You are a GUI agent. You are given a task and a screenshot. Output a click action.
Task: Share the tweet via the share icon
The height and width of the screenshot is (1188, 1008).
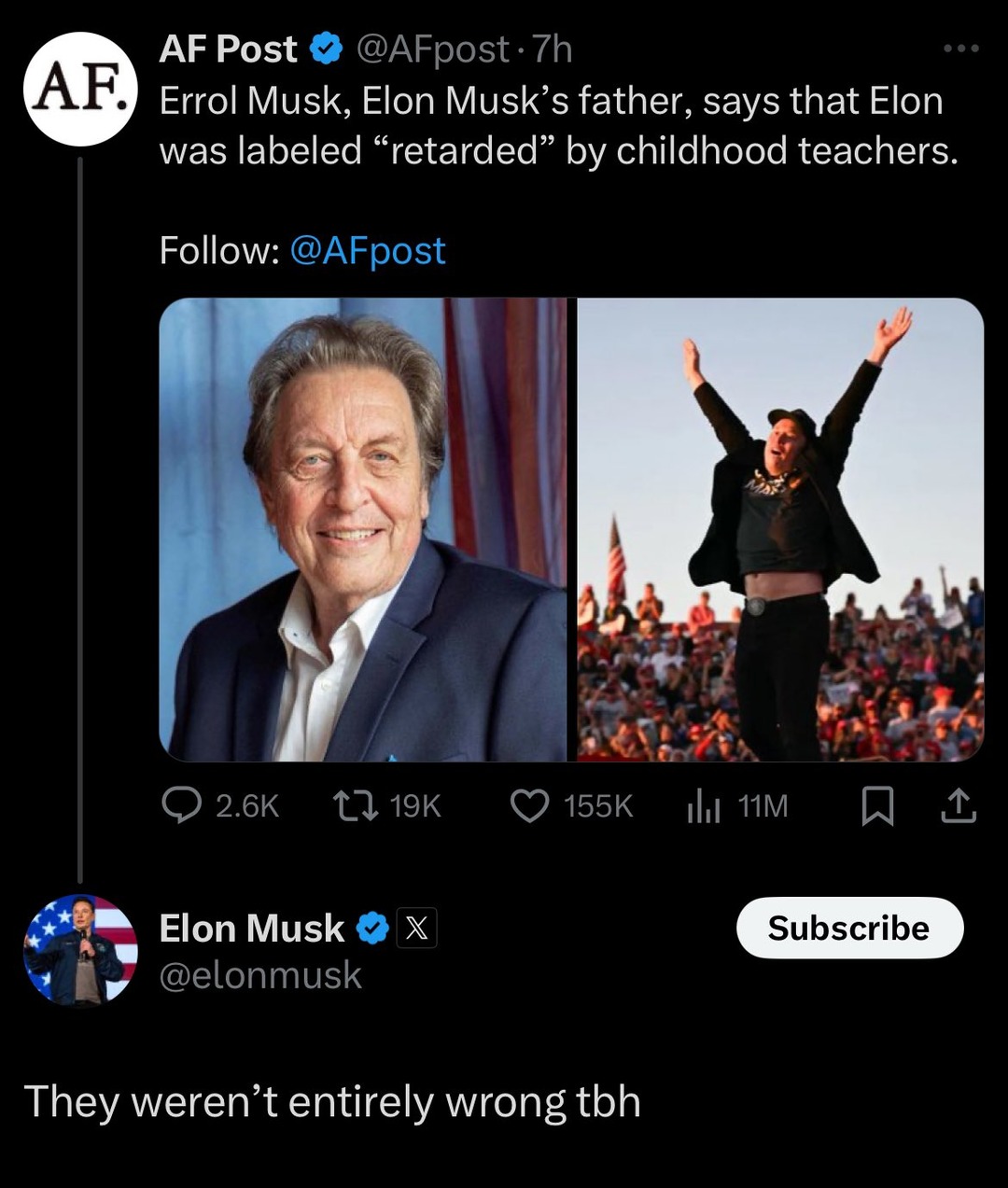click(x=960, y=807)
